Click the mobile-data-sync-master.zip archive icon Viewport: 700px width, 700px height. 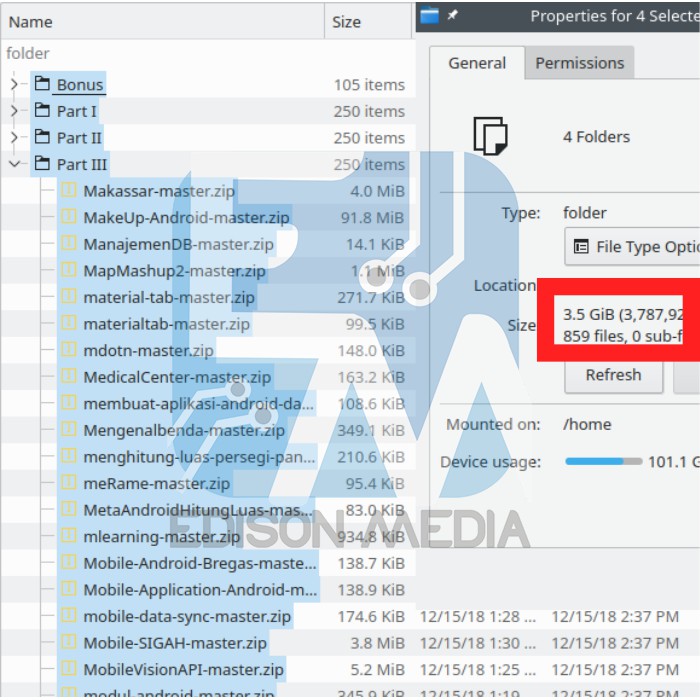coord(69,616)
